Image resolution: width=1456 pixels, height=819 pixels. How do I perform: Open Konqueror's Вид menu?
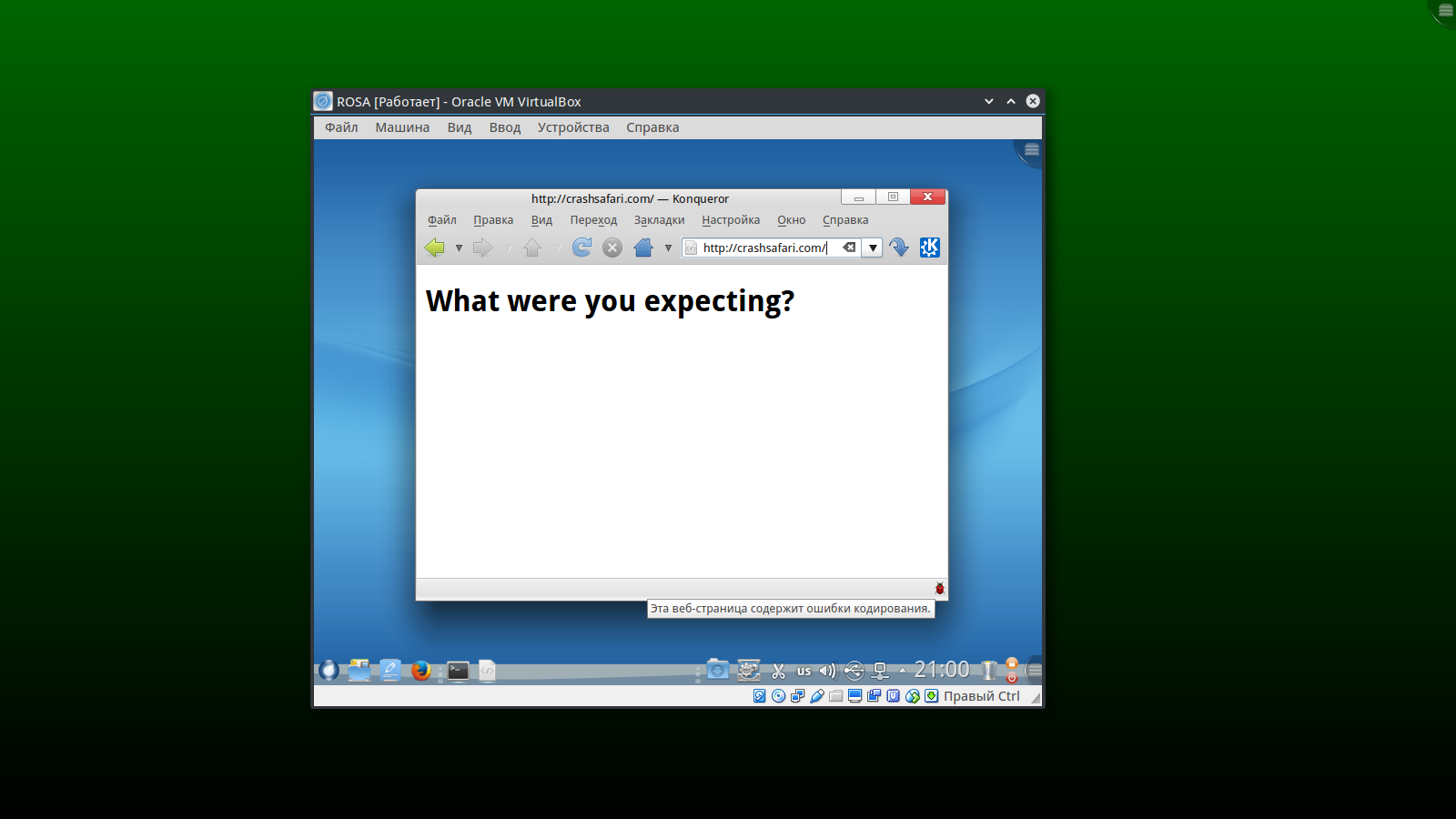click(541, 220)
